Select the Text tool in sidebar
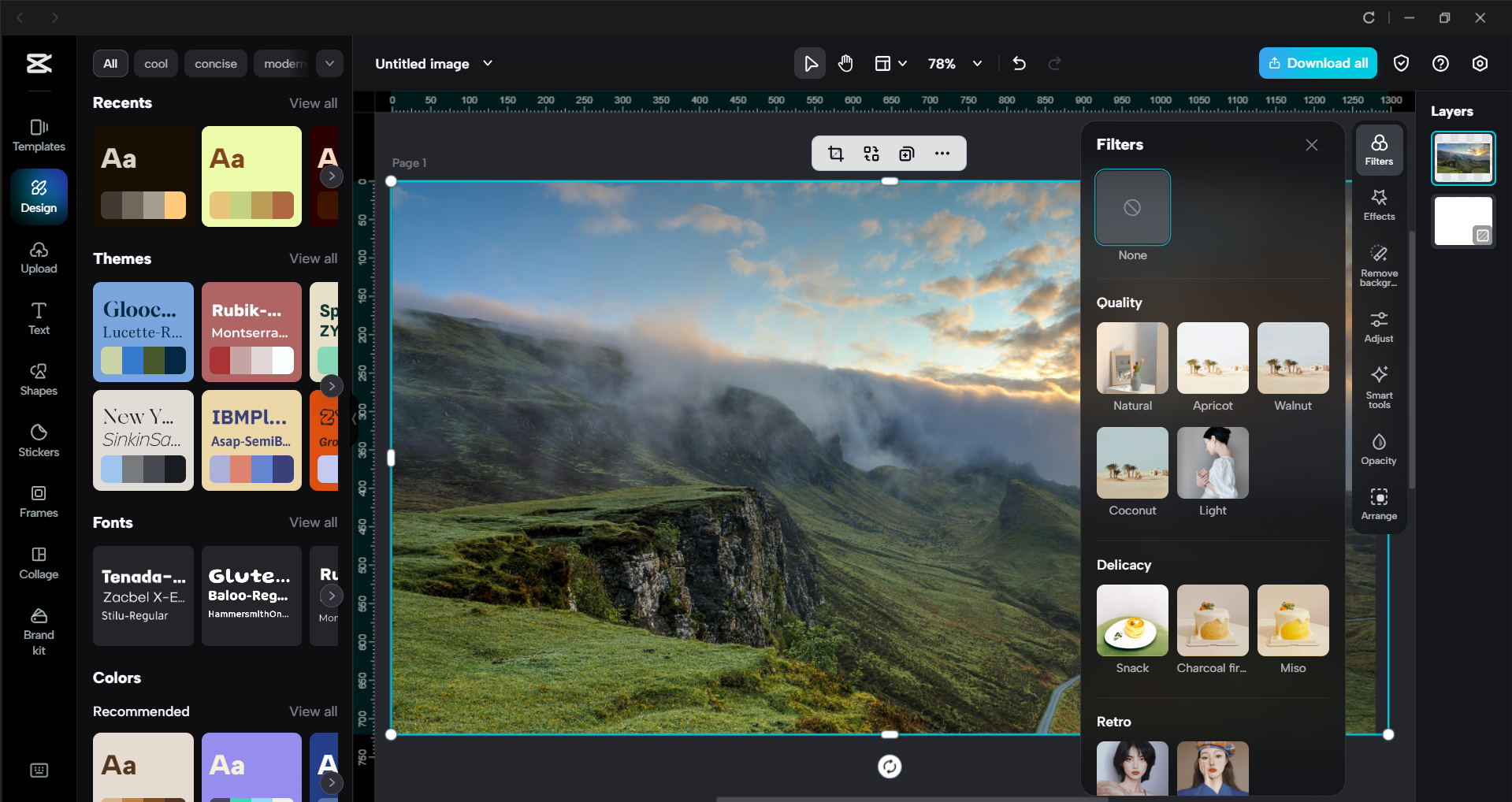The height and width of the screenshot is (802, 1512). coord(38,317)
